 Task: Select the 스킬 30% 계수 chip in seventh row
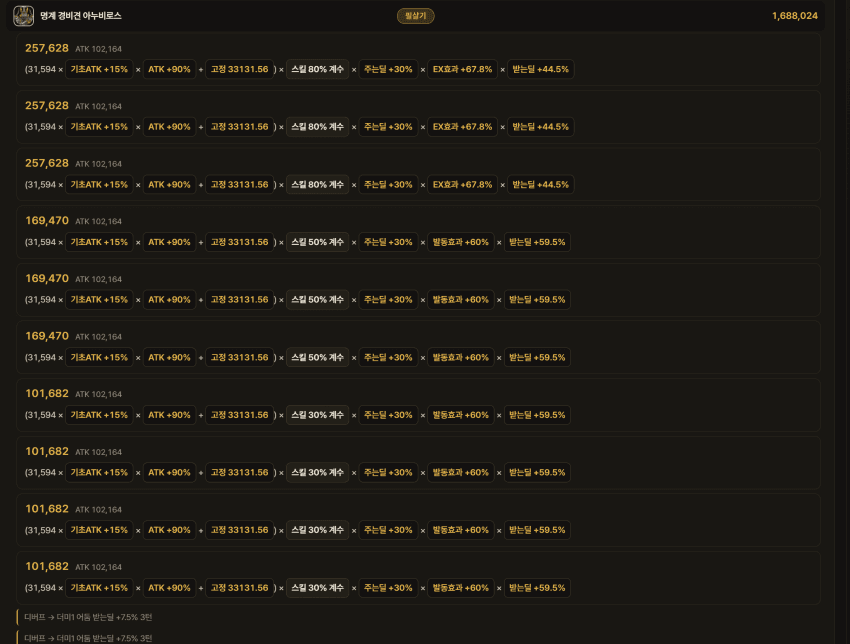[x=317, y=415]
